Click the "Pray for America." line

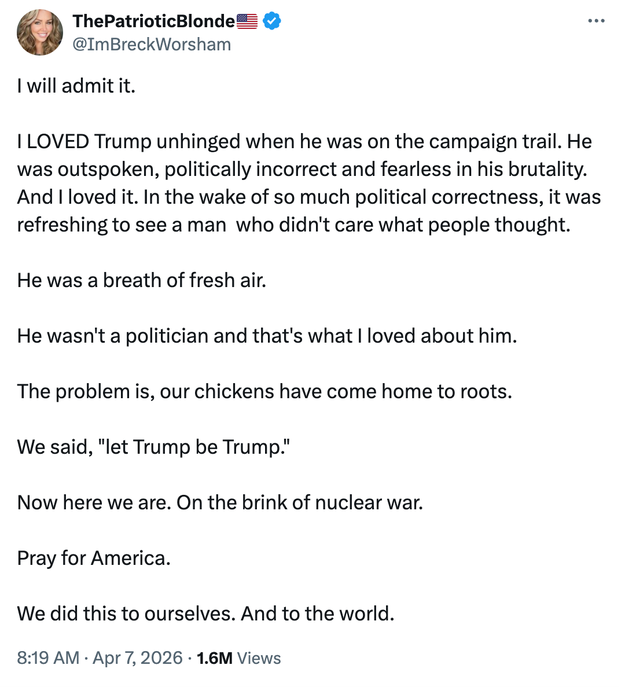tap(94, 557)
